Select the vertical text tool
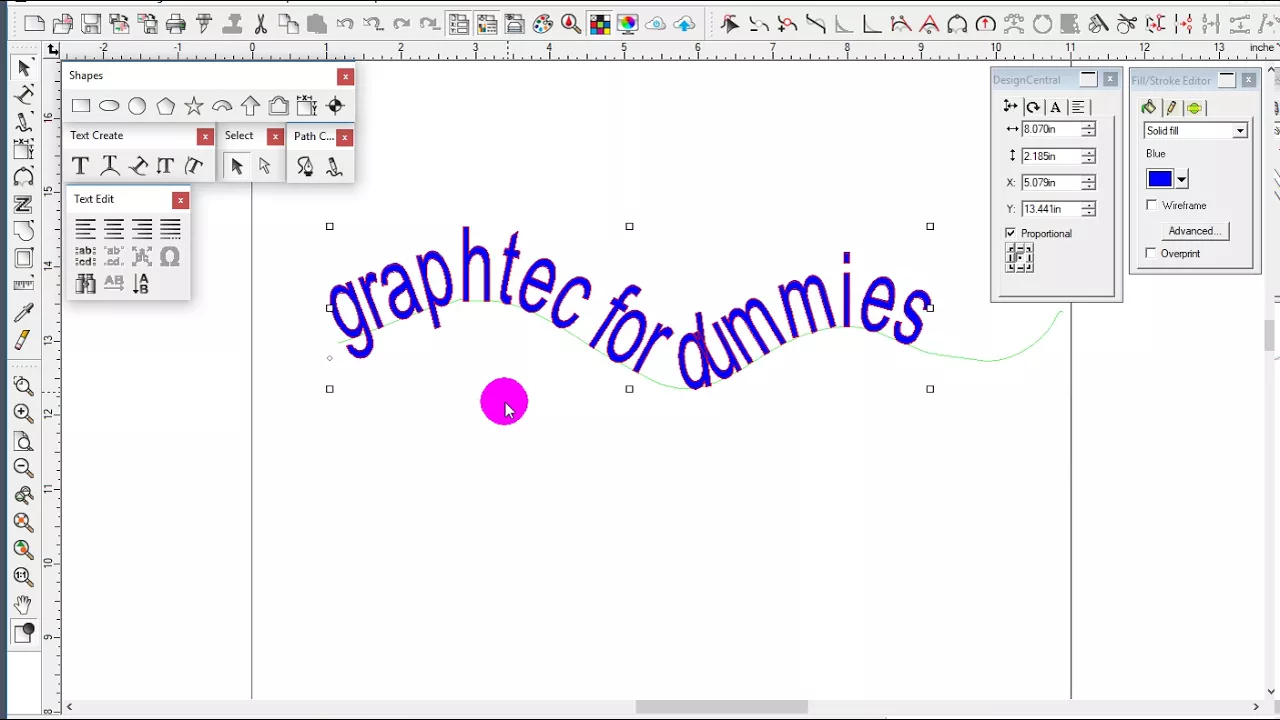This screenshot has height=720, width=1280. tap(165, 166)
